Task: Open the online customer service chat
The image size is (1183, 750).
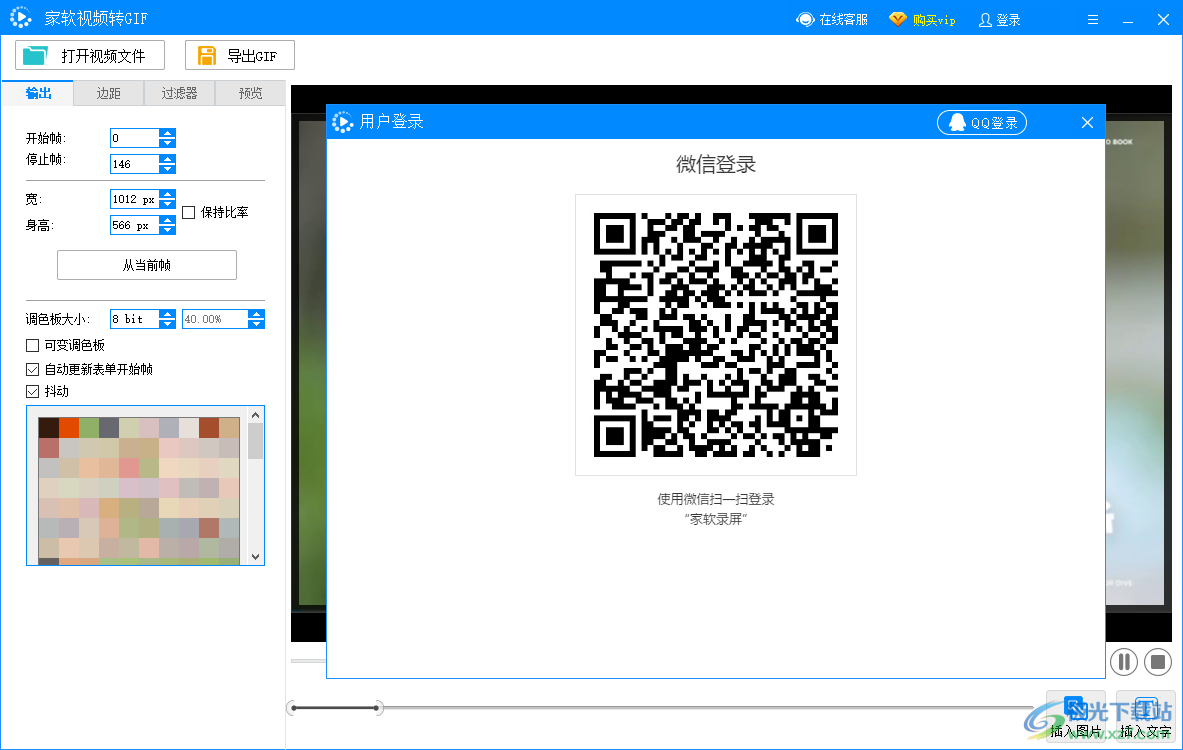Action: point(832,20)
